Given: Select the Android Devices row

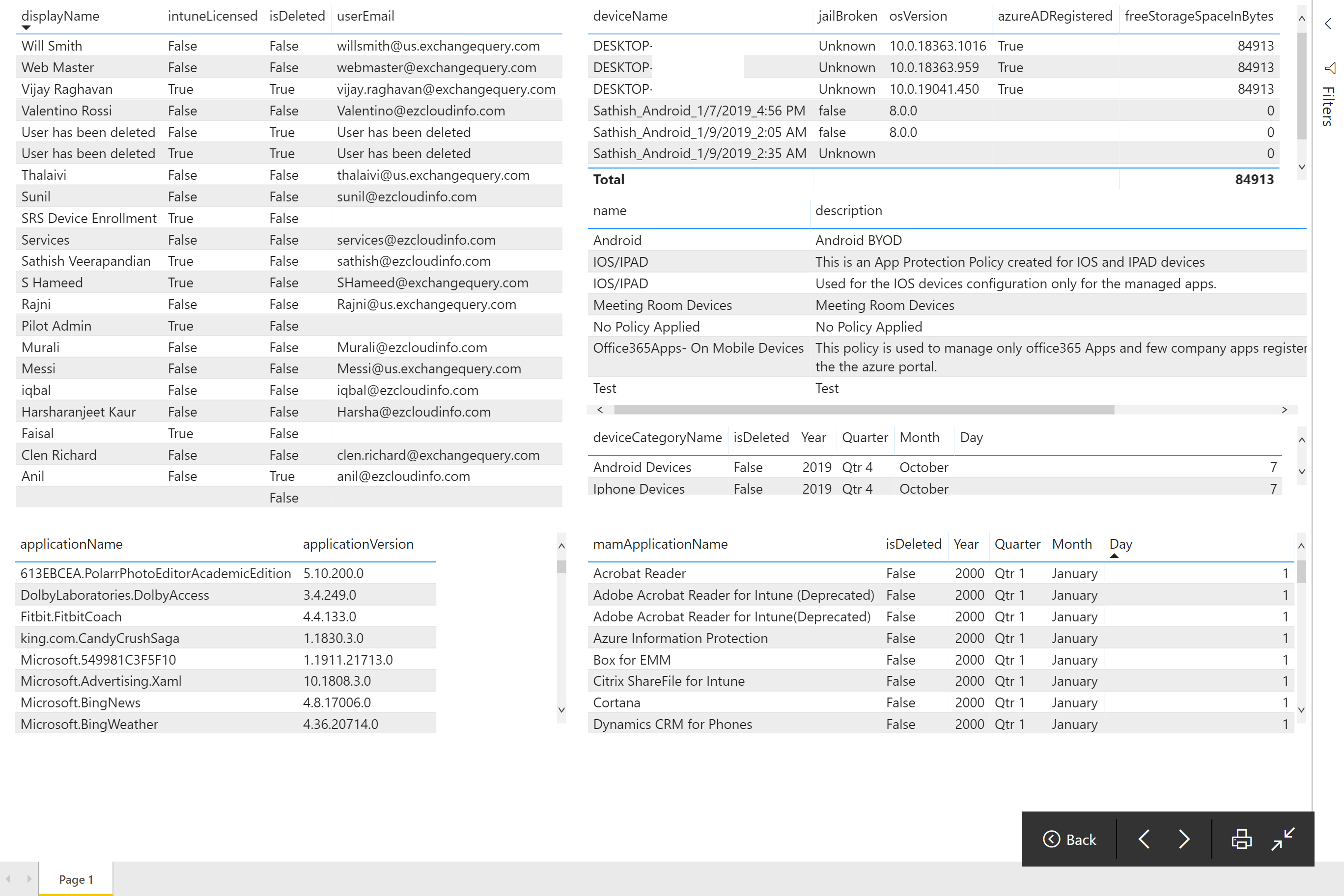Looking at the screenshot, I should pyautogui.click(x=642, y=467).
